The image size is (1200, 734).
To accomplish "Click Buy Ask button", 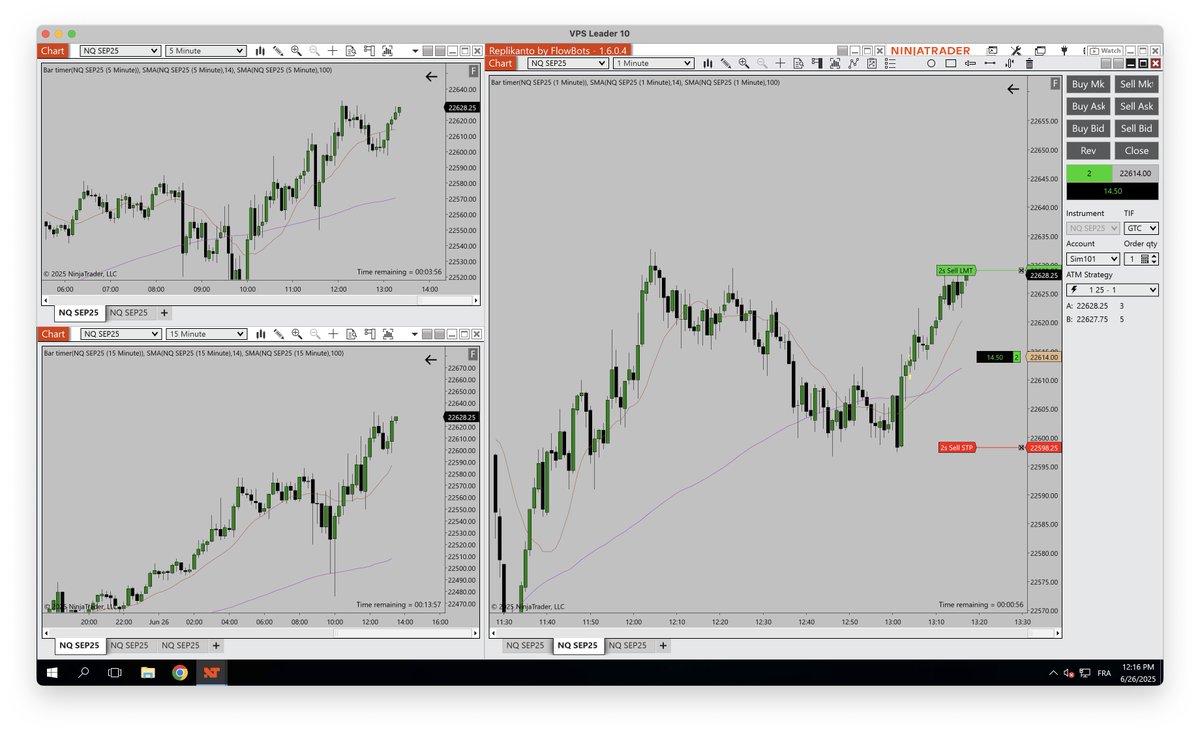I will click(1088, 106).
